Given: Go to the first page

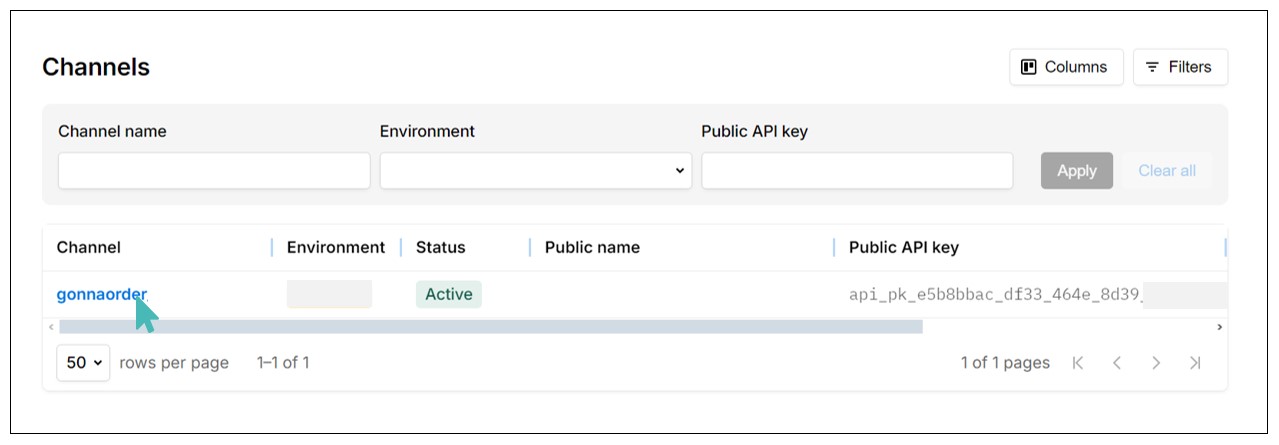Looking at the screenshot, I should (1077, 363).
